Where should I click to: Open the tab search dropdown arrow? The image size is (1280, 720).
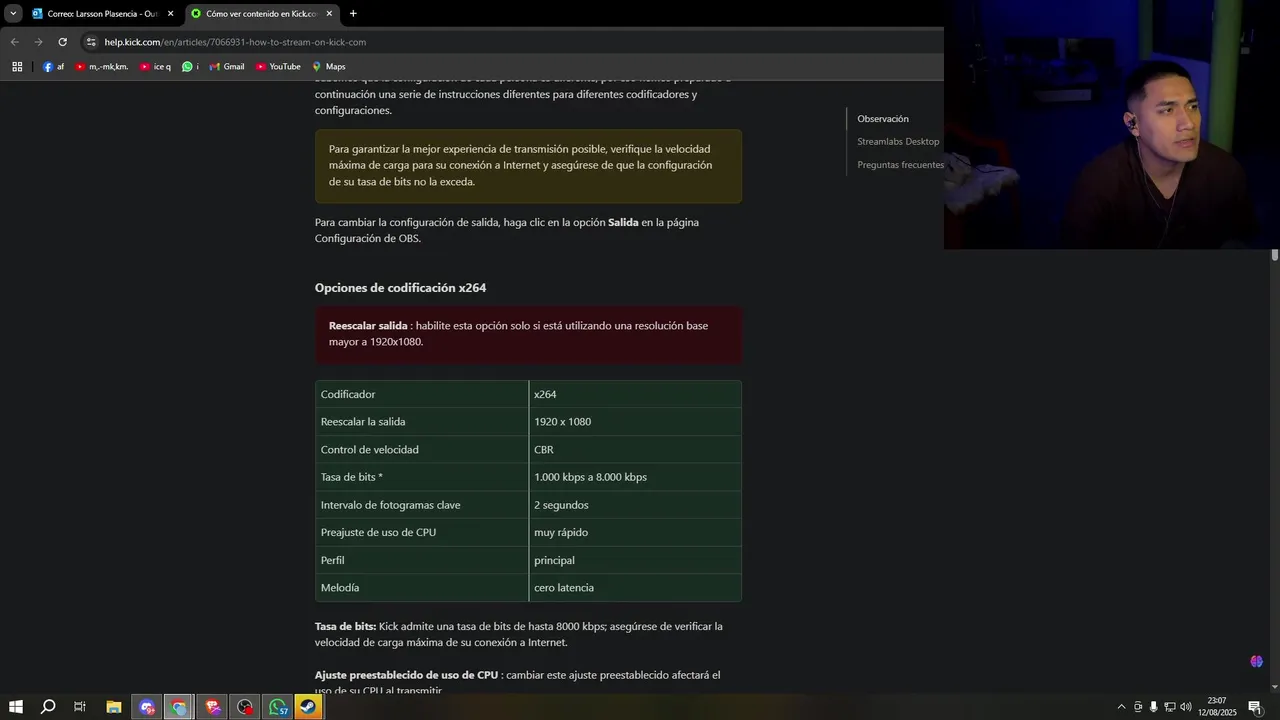pos(13,13)
